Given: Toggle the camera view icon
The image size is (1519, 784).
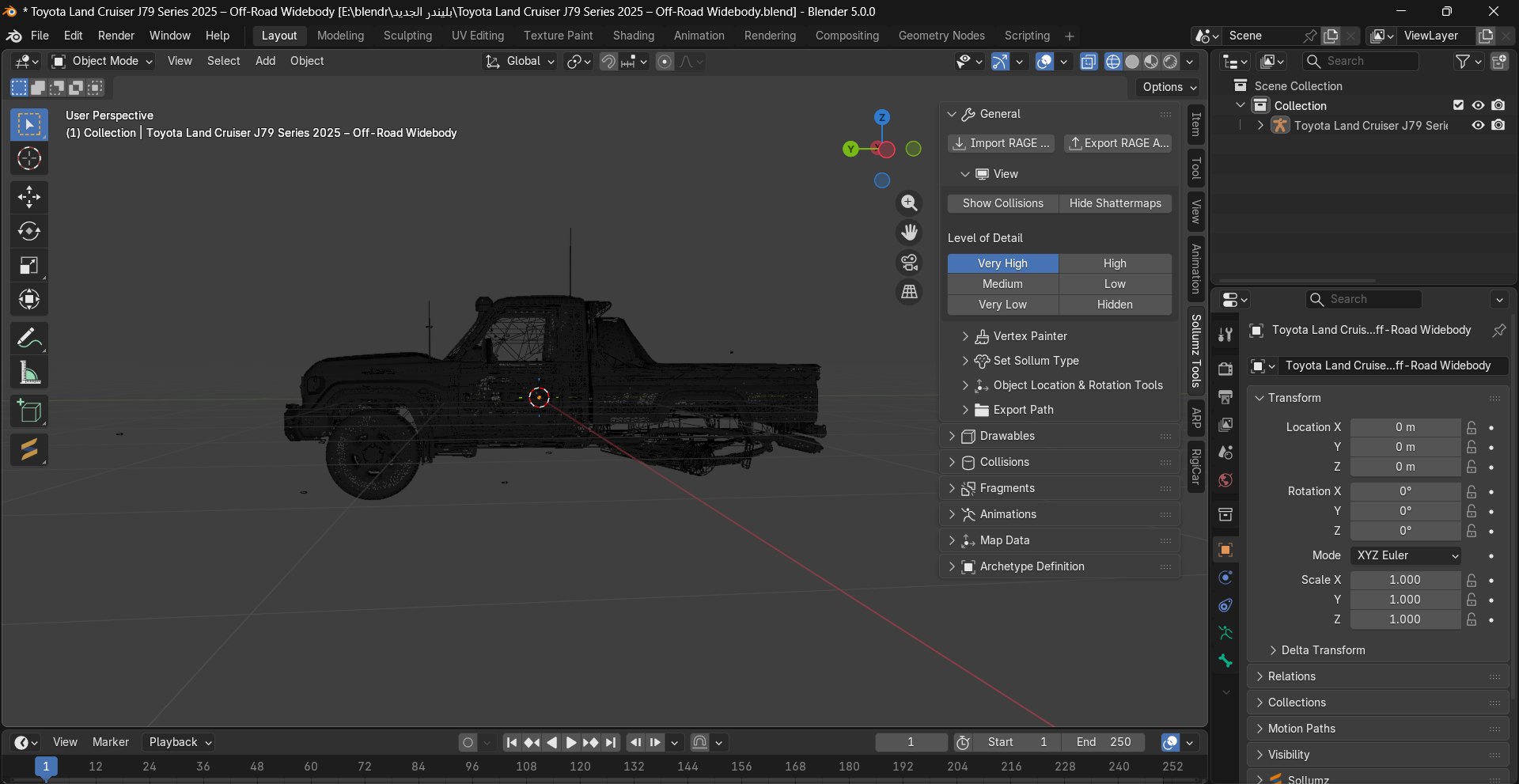Looking at the screenshot, I should pos(910,262).
